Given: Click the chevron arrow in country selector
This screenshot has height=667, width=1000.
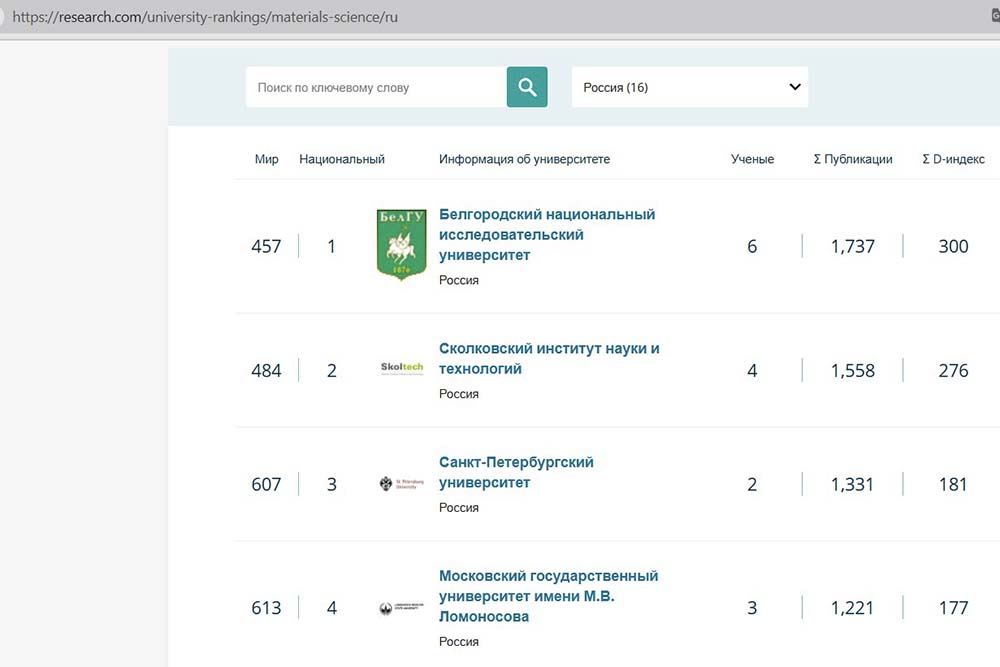Looking at the screenshot, I should click(x=795, y=87).
